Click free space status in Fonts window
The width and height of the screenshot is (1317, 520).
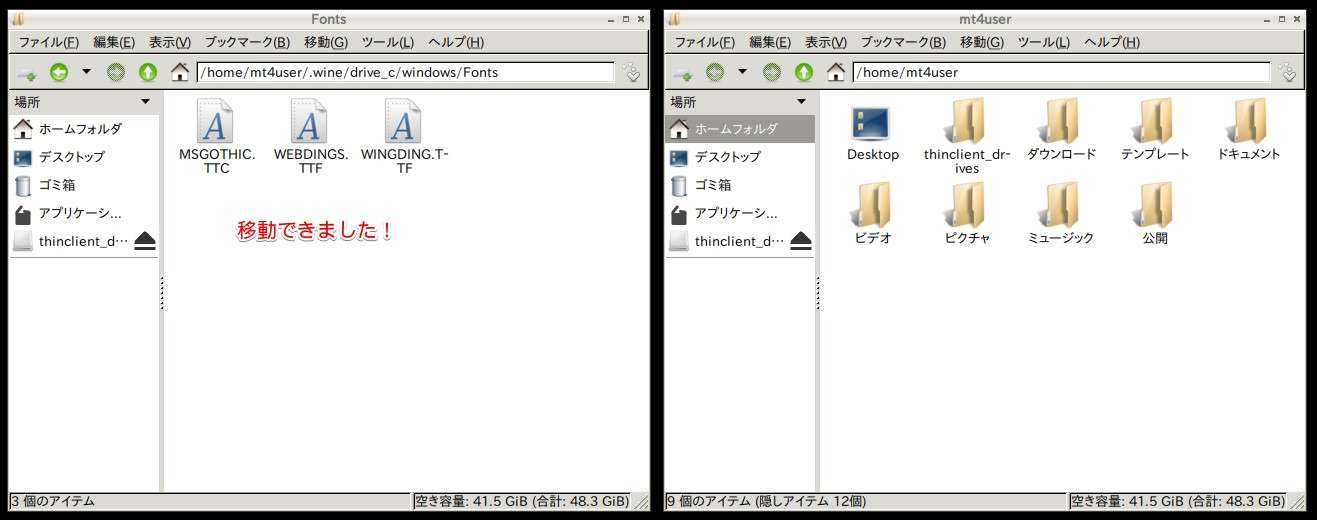[x=522, y=501]
